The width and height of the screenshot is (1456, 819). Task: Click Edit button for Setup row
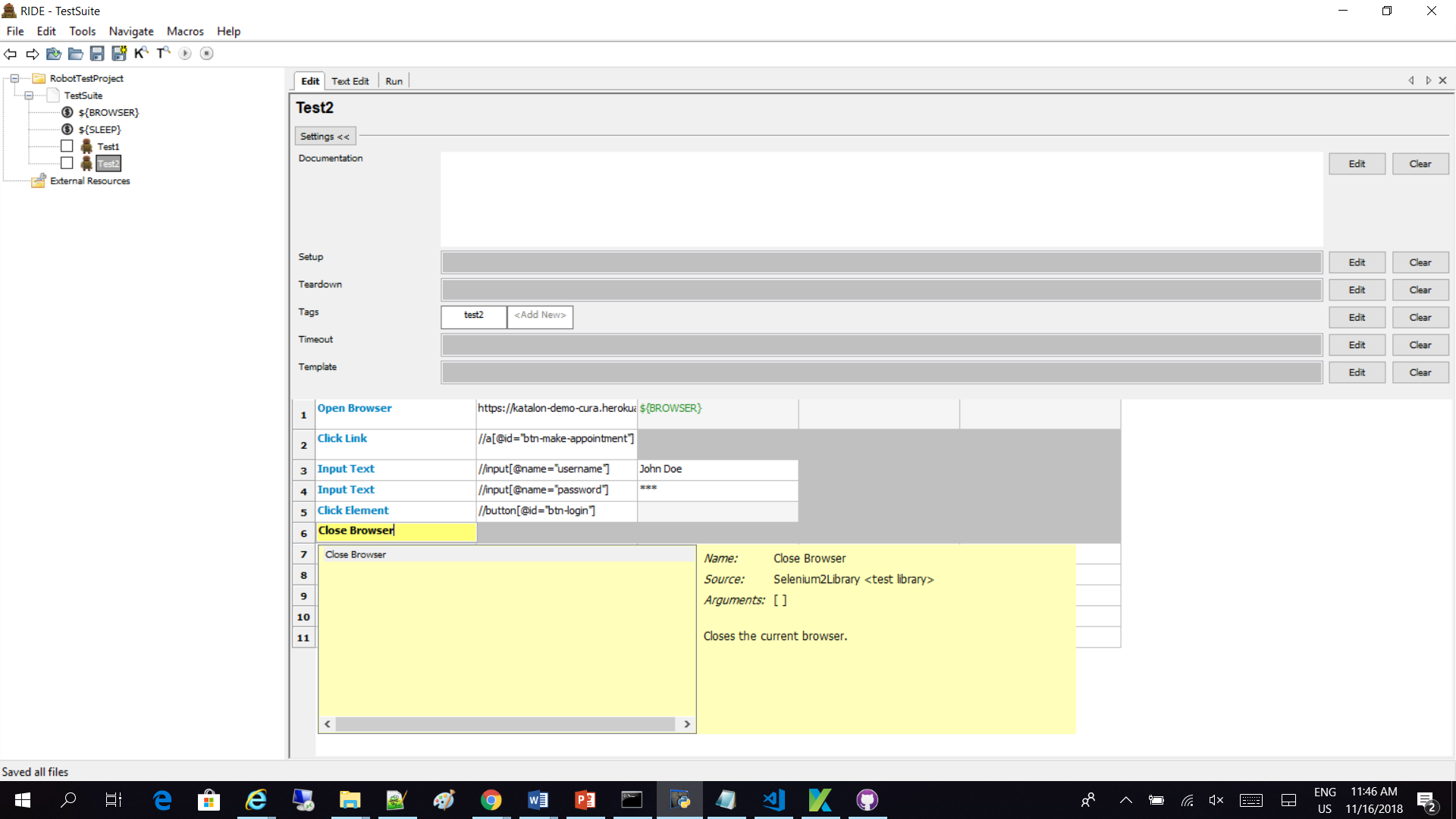pyautogui.click(x=1357, y=262)
